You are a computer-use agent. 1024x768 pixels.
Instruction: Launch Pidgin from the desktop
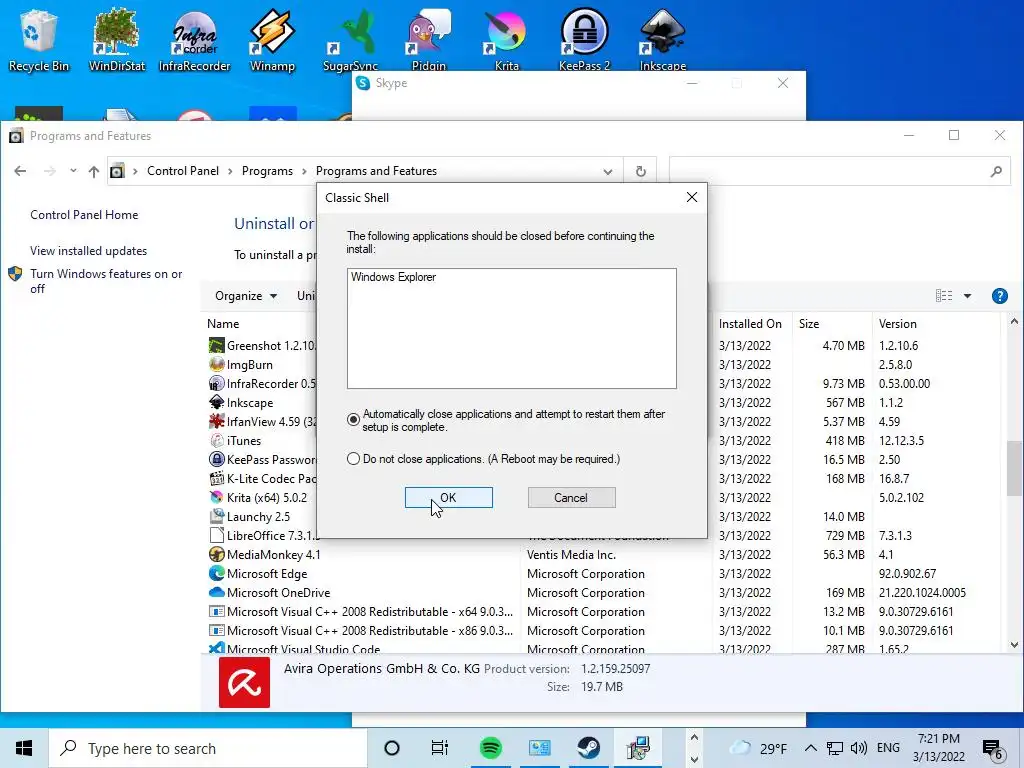pyautogui.click(x=428, y=39)
